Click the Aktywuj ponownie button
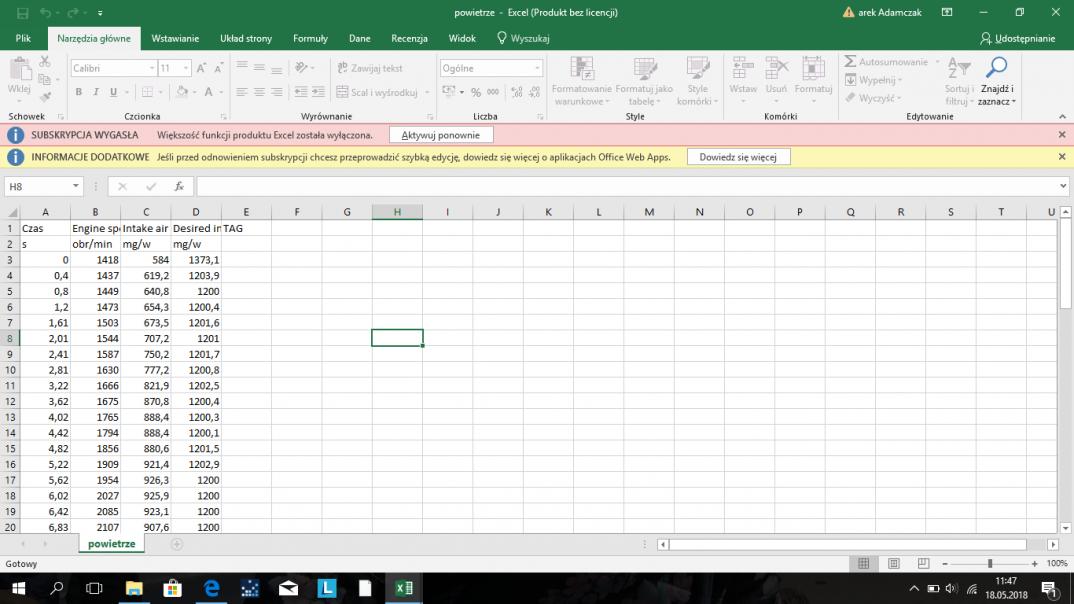 pos(440,135)
